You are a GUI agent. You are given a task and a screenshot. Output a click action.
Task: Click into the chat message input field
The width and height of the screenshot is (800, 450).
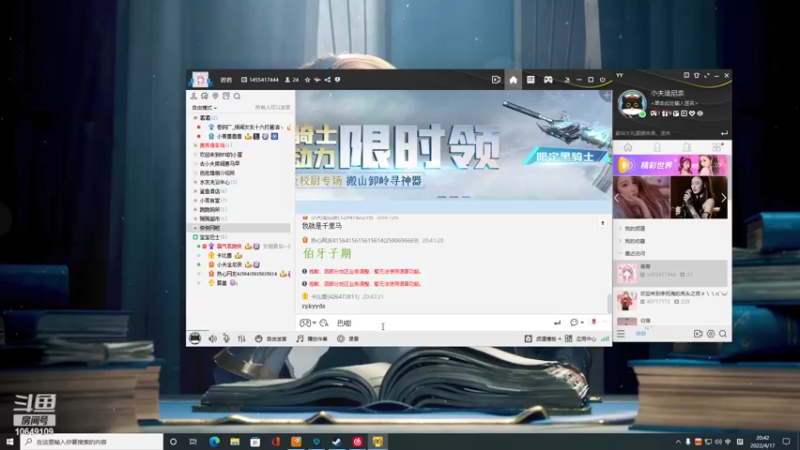[441, 323]
